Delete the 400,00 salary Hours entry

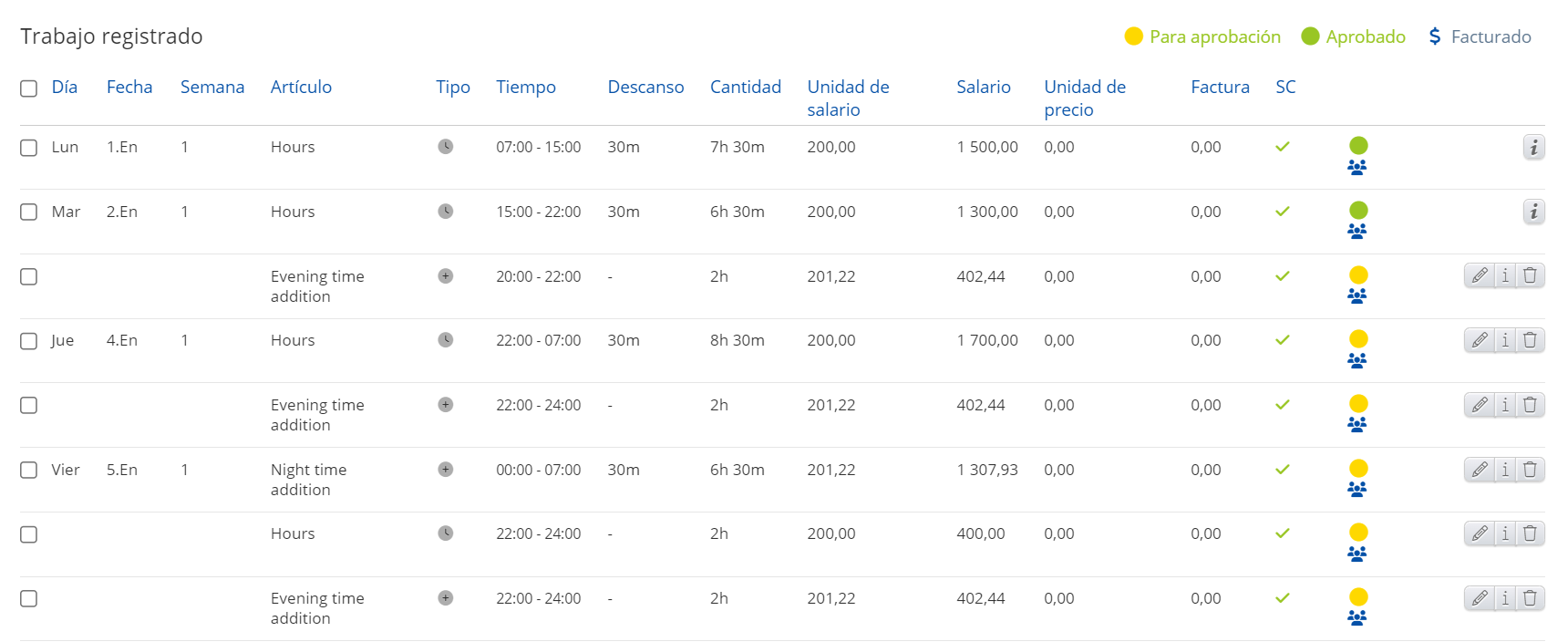1531,533
